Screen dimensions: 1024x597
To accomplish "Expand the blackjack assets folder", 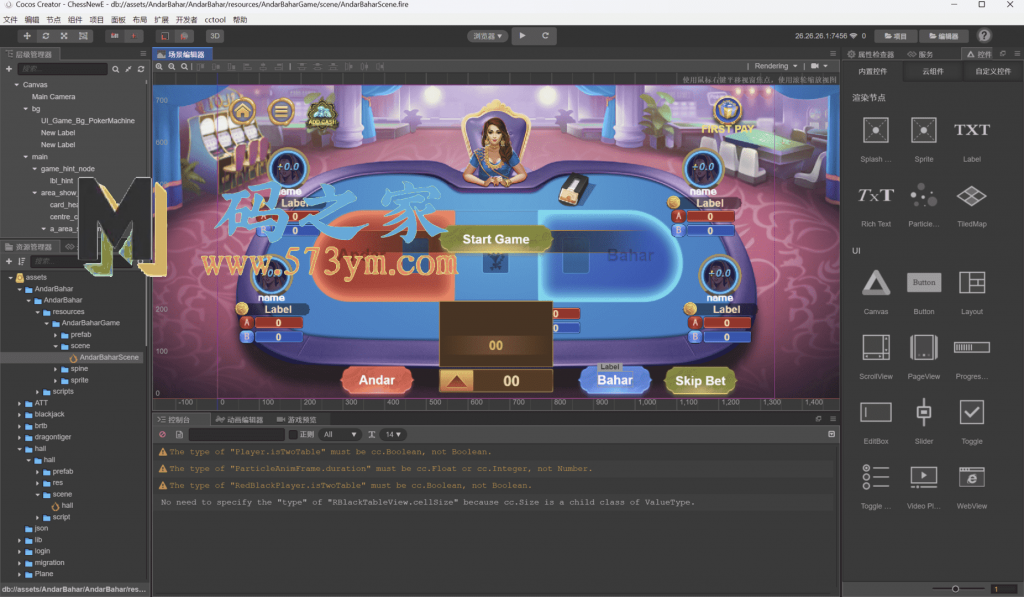I will point(20,415).
